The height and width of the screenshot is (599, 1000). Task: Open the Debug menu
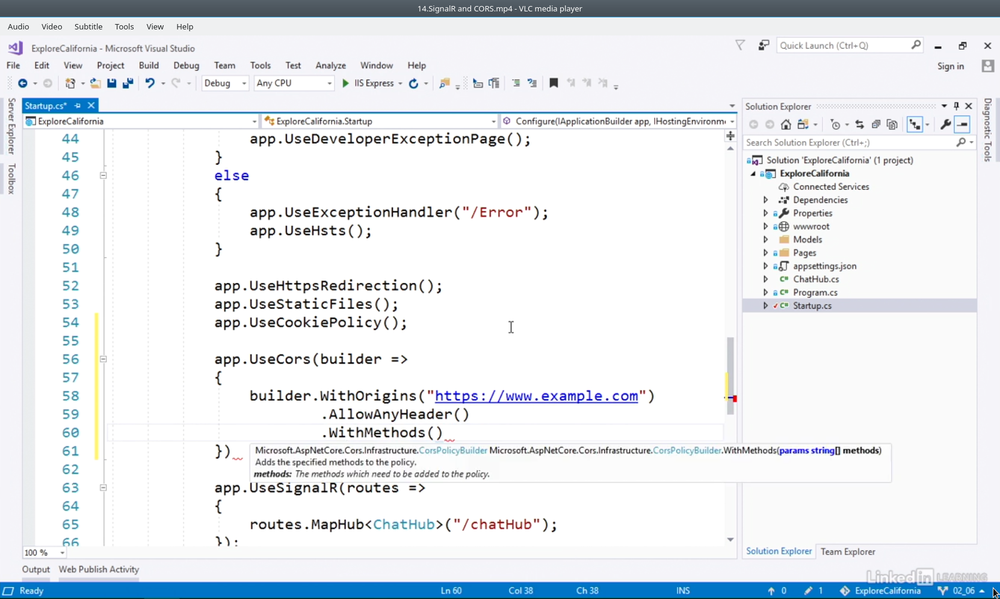pyautogui.click(x=186, y=65)
